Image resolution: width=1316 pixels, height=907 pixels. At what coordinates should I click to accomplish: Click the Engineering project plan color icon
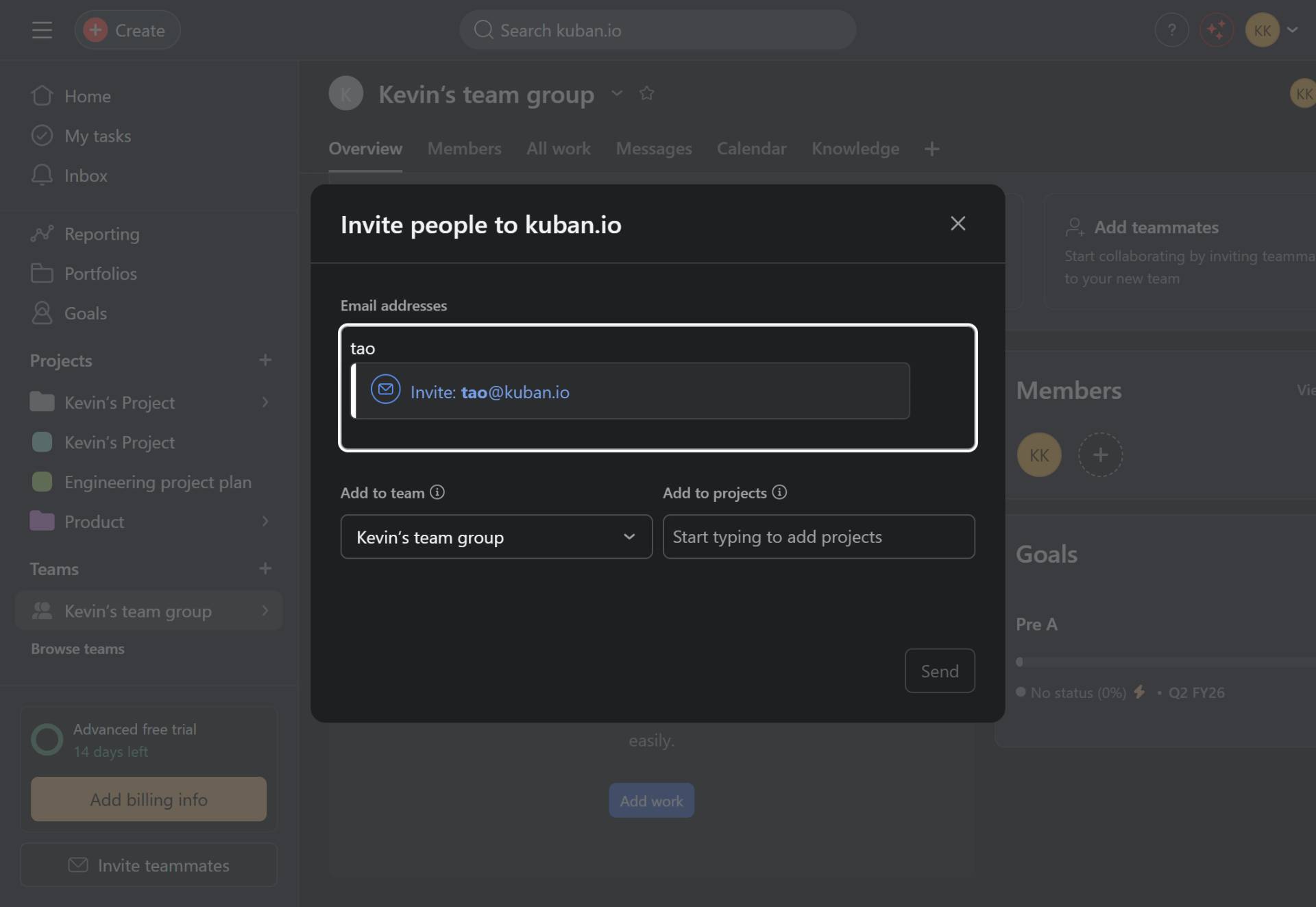point(42,482)
